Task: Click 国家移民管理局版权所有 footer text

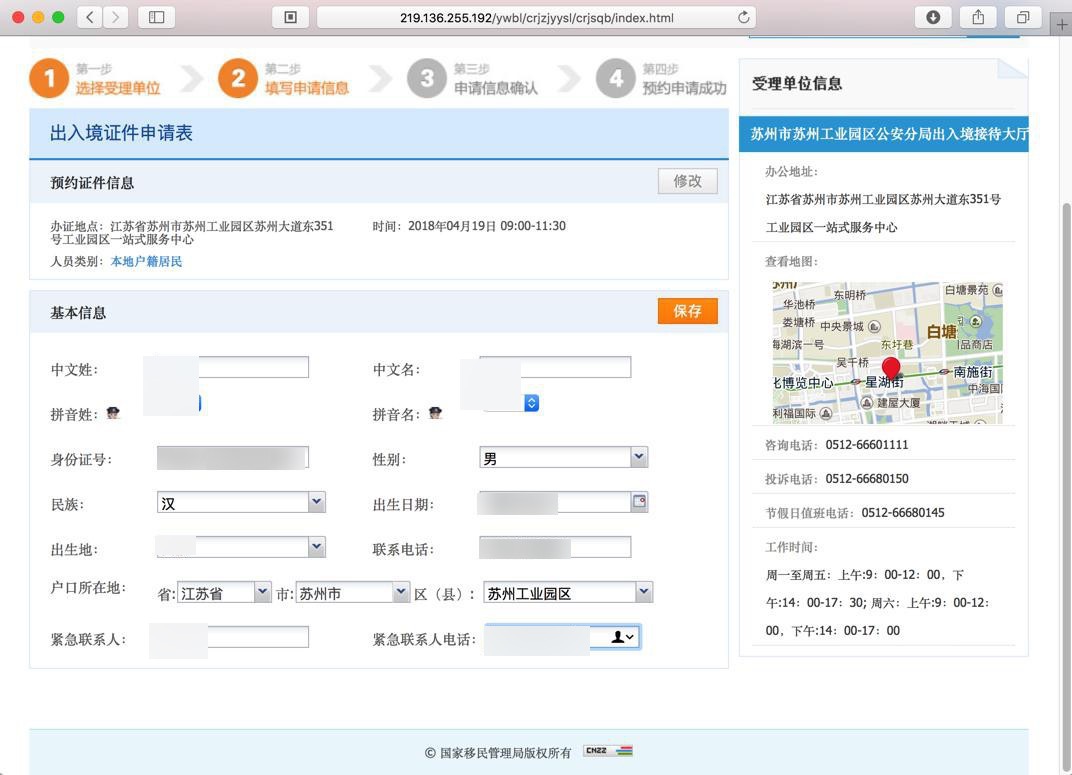Action: 498,753
